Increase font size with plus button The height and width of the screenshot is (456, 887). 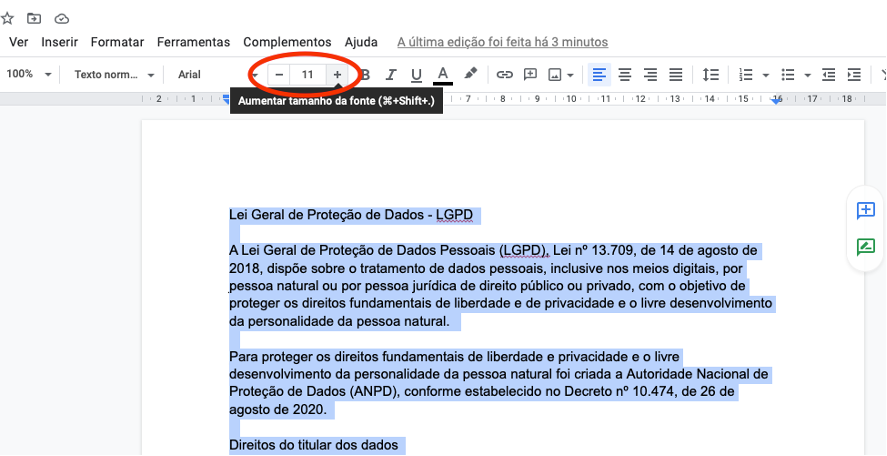click(337, 74)
